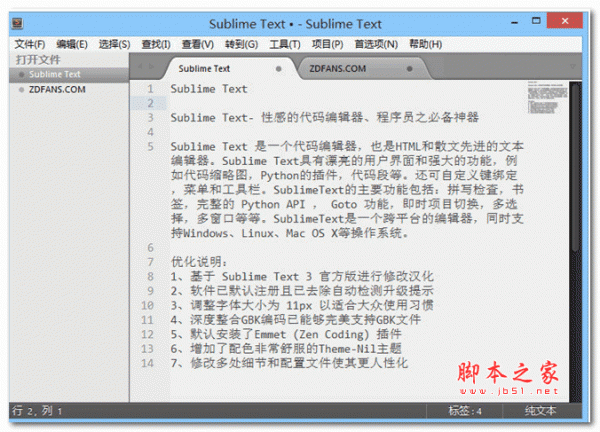600x432 pixels.
Task: Open the 工具(T) menu
Action: tap(285, 44)
